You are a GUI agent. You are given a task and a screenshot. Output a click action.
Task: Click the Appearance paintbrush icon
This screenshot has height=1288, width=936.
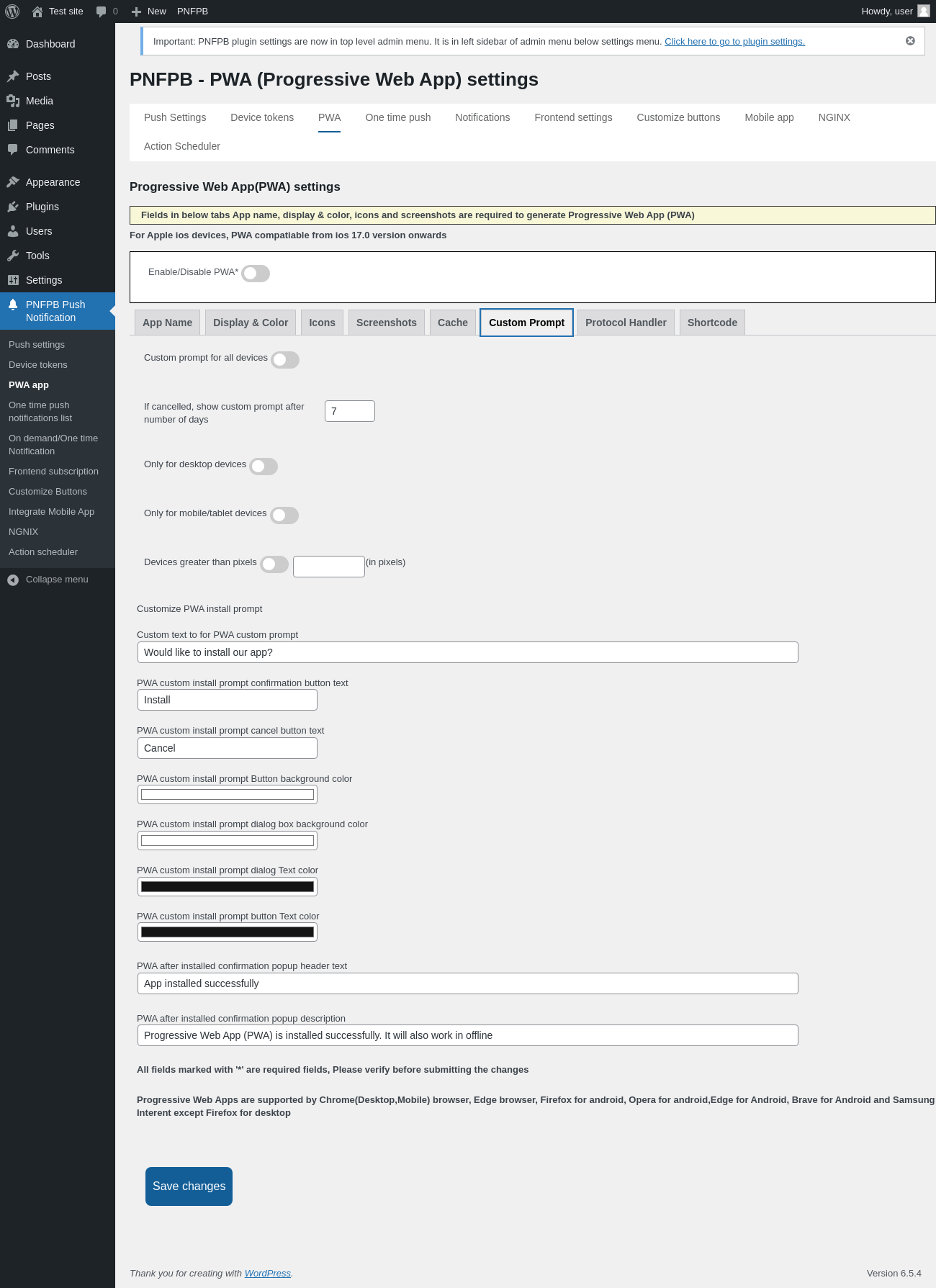(13, 182)
